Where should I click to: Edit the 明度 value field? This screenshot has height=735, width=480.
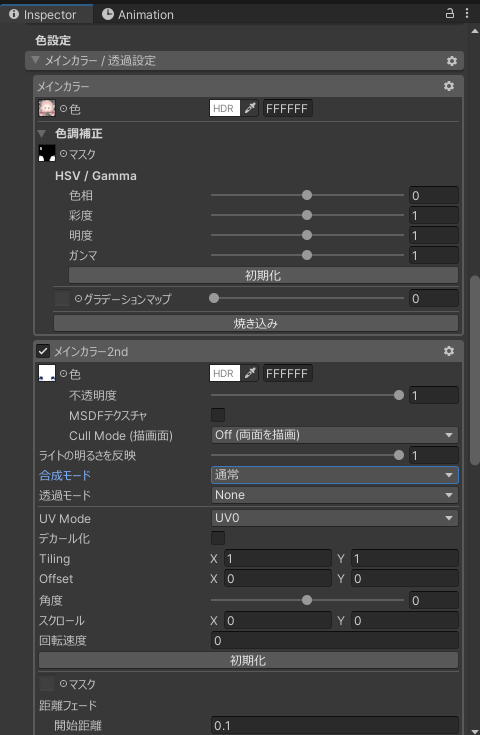[x=434, y=235]
